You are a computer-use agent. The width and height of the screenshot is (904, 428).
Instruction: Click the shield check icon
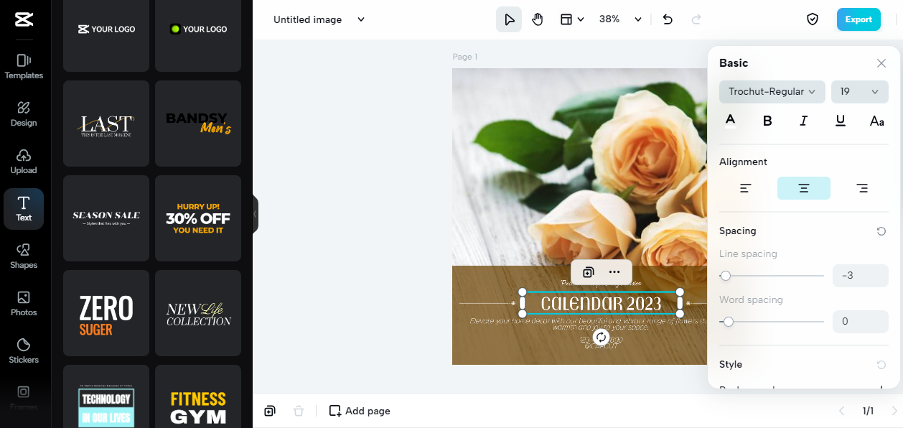[x=812, y=20]
